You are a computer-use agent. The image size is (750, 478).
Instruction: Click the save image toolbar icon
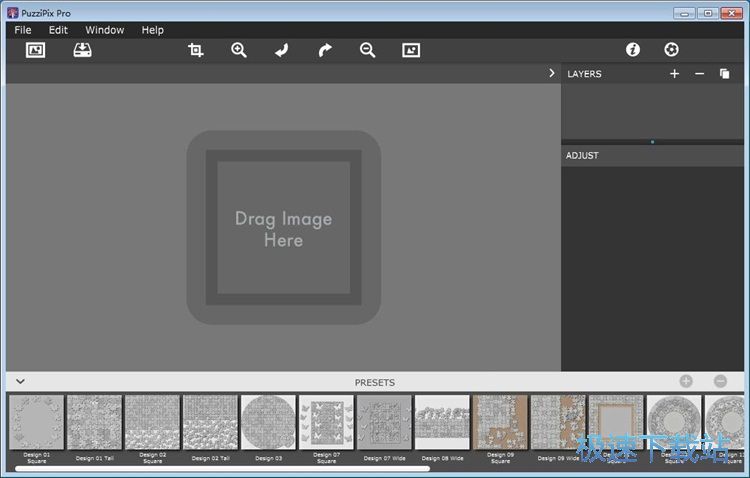(x=83, y=50)
